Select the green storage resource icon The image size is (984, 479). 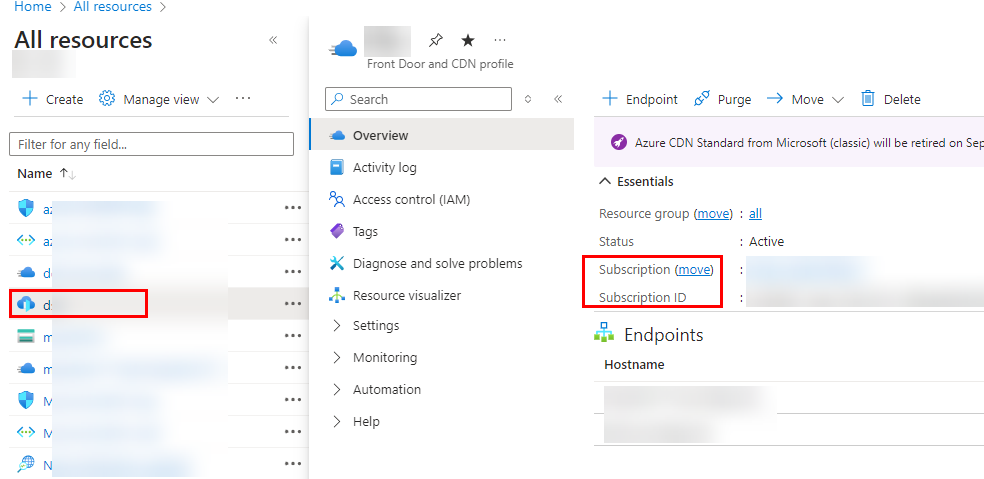click(26, 336)
